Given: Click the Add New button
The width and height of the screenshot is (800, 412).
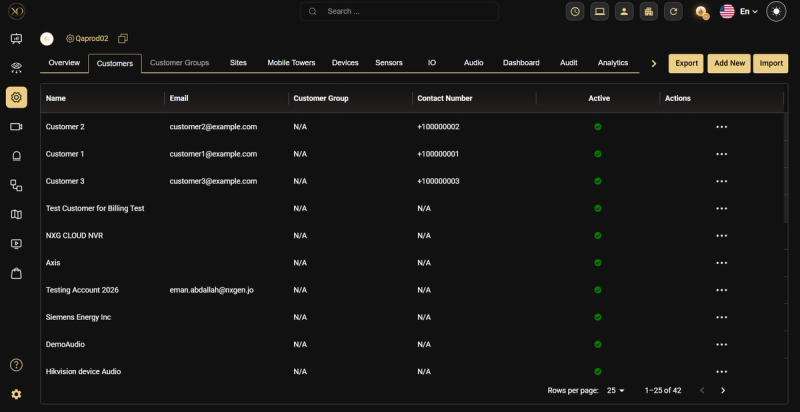Looking at the screenshot, I should click(729, 63).
